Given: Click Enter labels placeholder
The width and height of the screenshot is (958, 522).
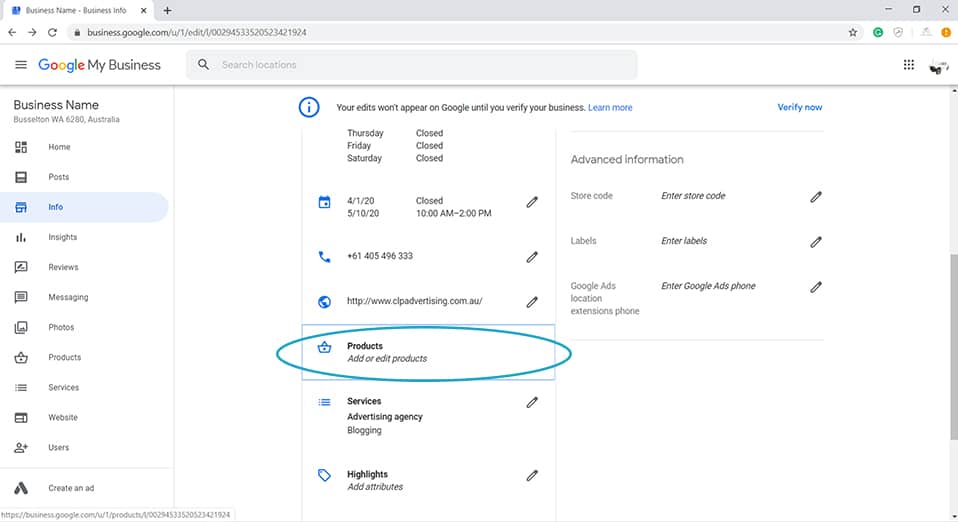Looking at the screenshot, I should [x=684, y=241].
